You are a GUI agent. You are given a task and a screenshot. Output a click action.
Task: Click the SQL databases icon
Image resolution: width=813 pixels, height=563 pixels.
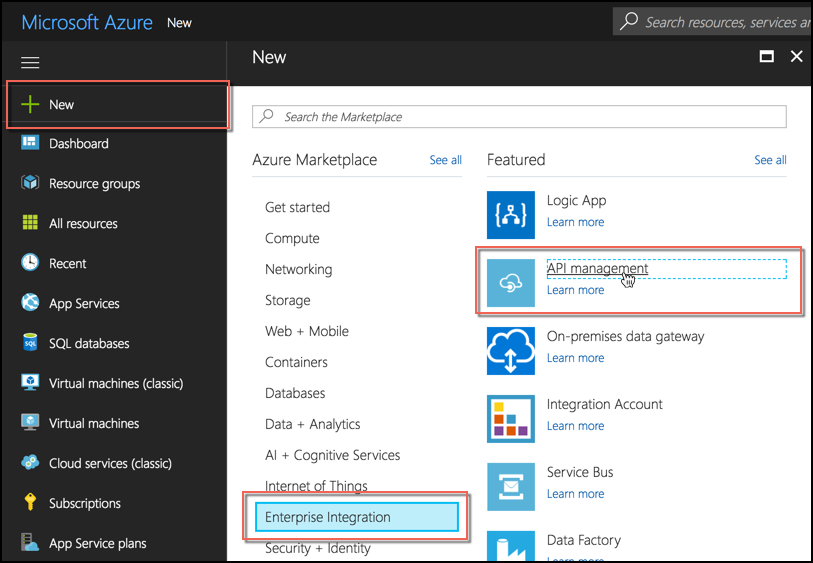point(30,342)
